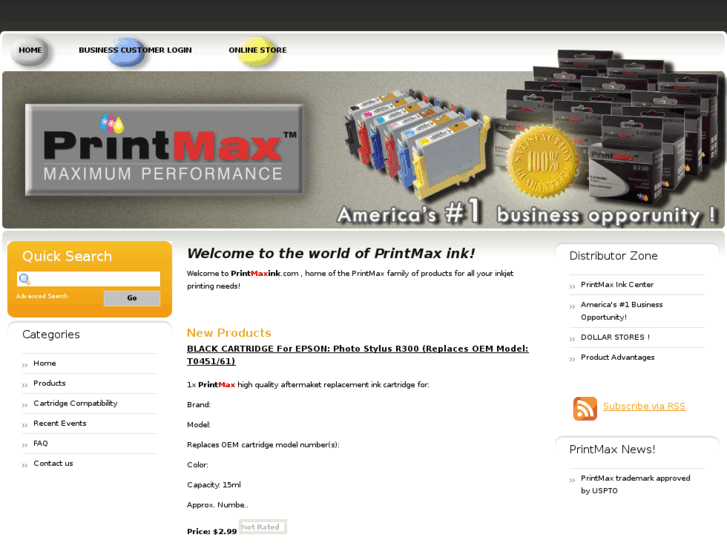Click the New Products heading
The image size is (727, 545).
tap(229, 333)
